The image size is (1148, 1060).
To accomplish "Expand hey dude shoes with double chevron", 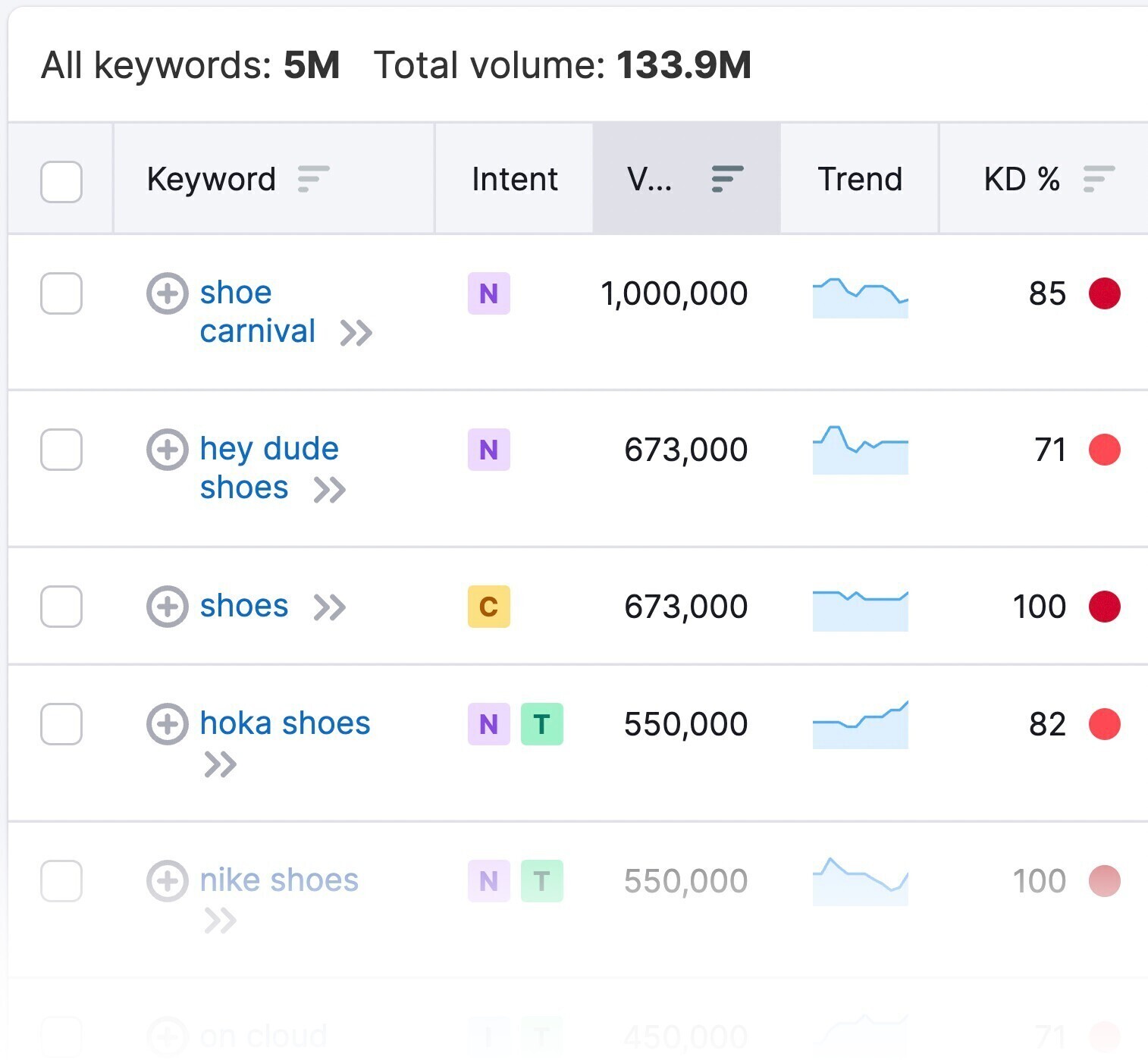I will pos(330,490).
